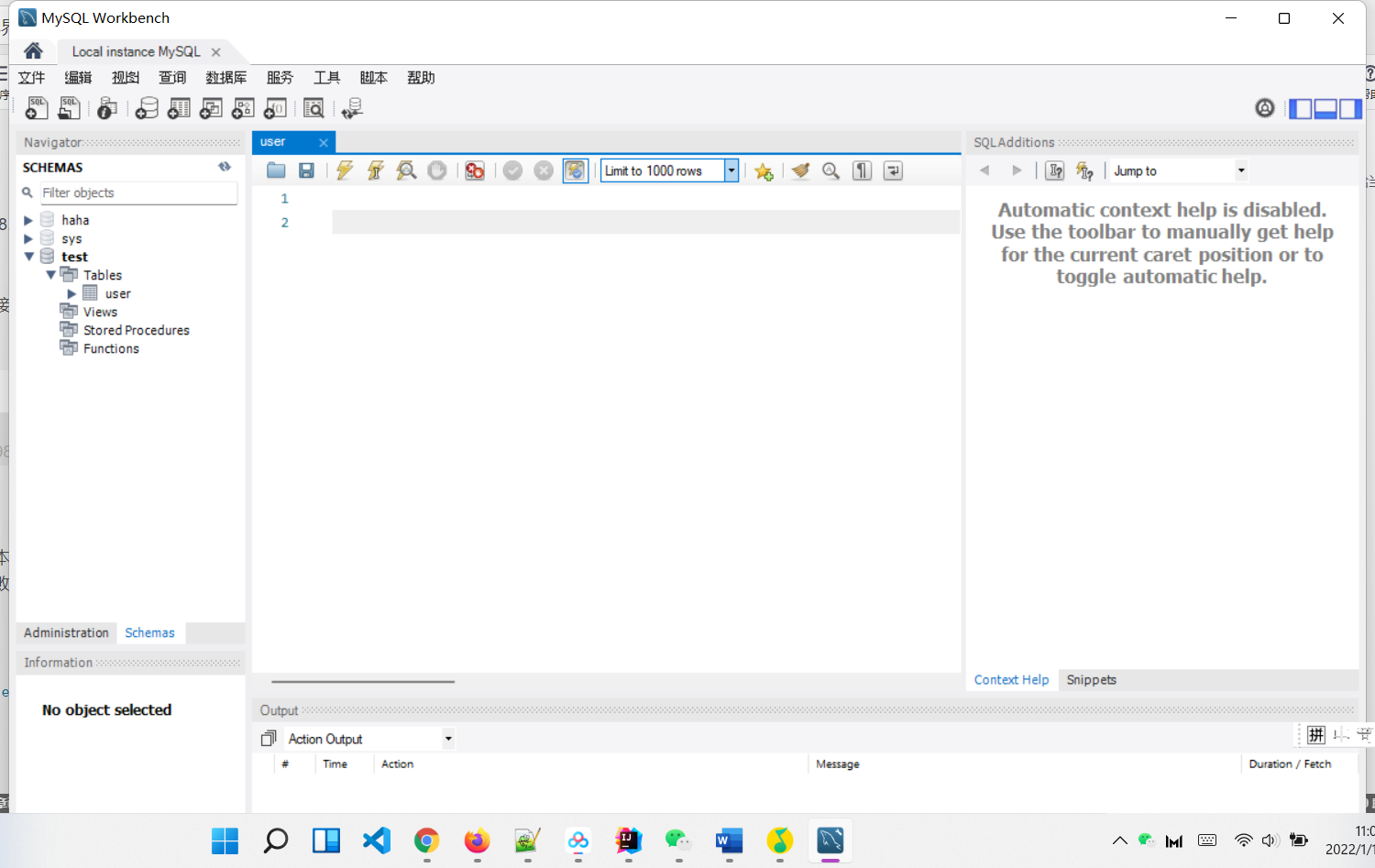Screen dimensions: 1375x868
Task: Open Google Chrome from taskbar
Action: [x=426, y=841]
